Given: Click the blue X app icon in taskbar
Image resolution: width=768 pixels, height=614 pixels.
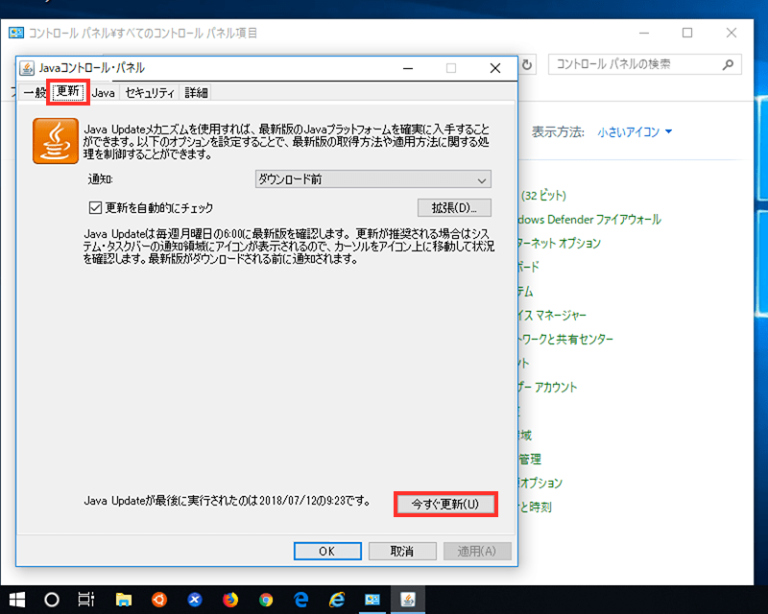Looking at the screenshot, I should coord(195,600).
